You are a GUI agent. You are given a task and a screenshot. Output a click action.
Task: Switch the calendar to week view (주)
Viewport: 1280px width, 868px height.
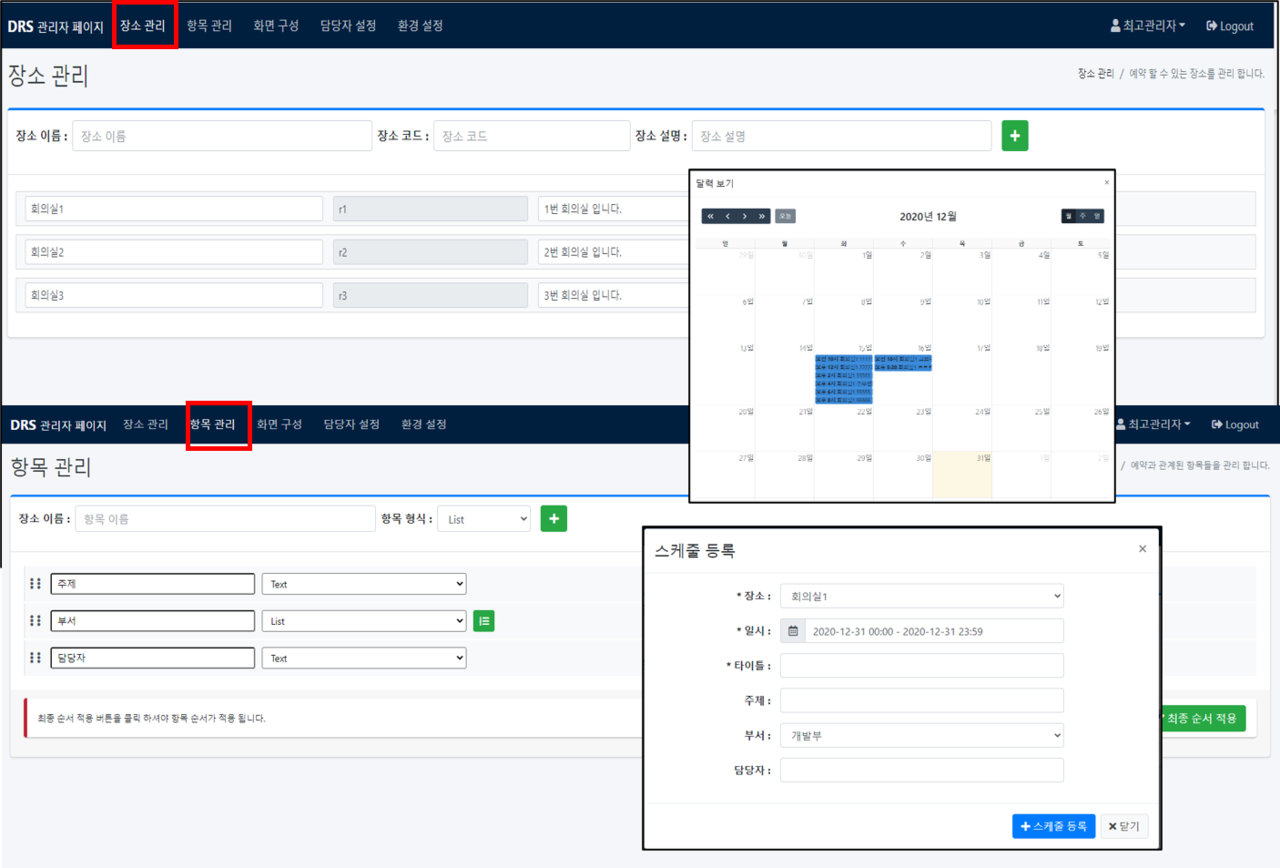[1083, 216]
